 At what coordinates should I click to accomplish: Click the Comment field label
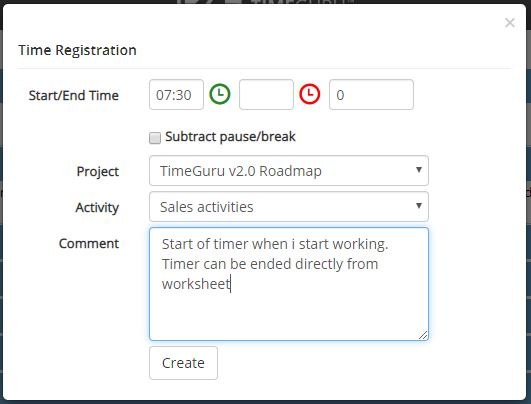(89, 243)
